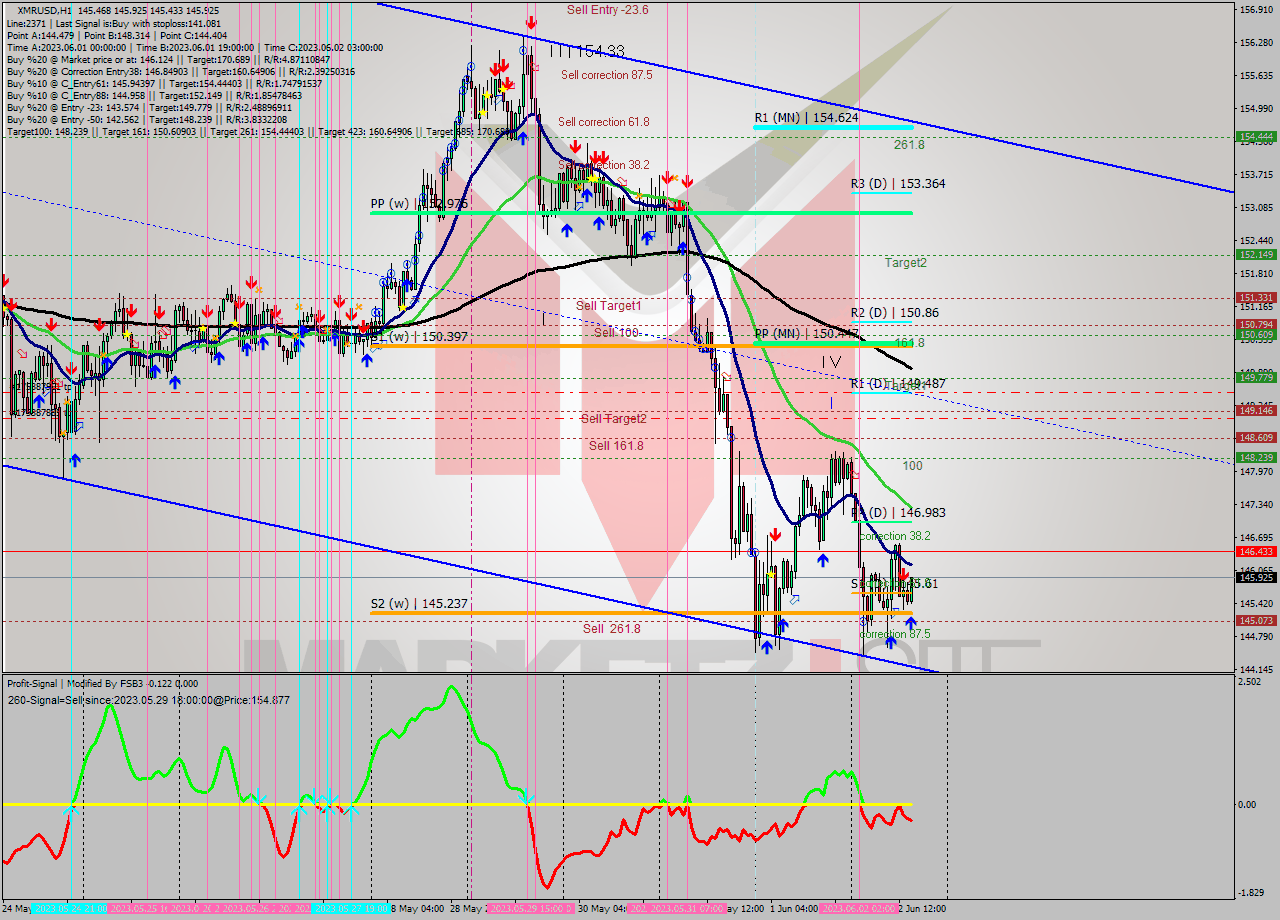The height and width of the screenshot is (920, 1280).
Task: Click the Target2 fibonacci label
Action: [905, 263]
